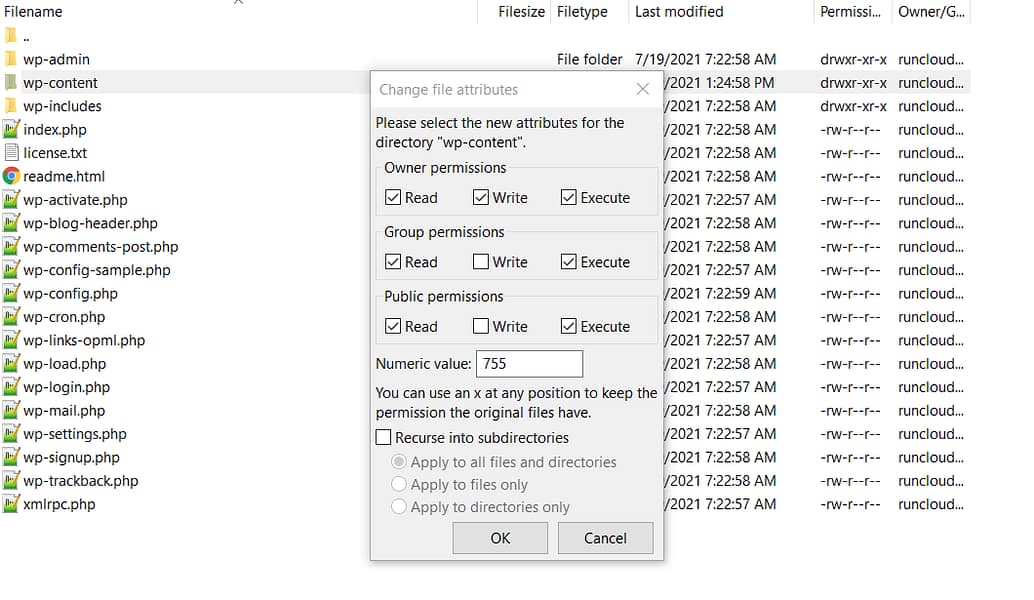Confirm attribute changes with OK
This screenshot has width=1034, height=600.
coord(499,538)
